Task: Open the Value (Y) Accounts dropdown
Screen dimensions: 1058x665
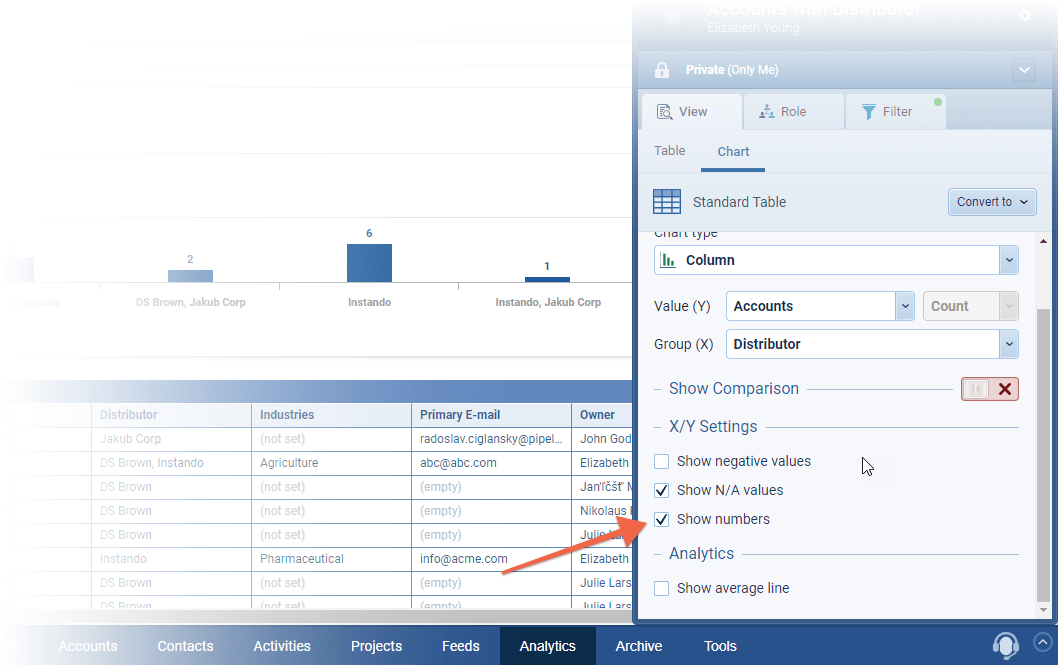Action: (905, 307)
